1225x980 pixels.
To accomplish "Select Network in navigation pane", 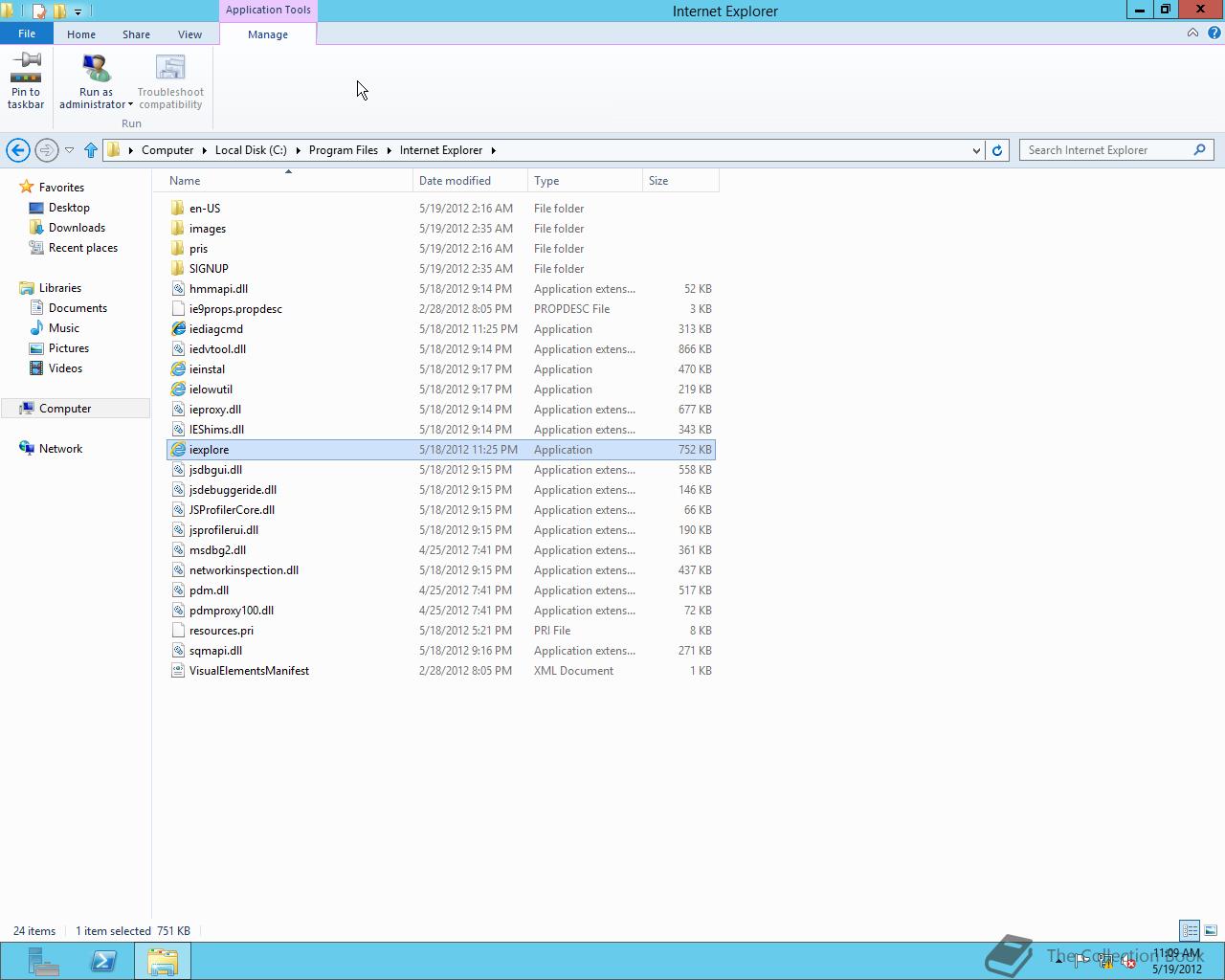I will pyautogui.click(x=60, y=449).
